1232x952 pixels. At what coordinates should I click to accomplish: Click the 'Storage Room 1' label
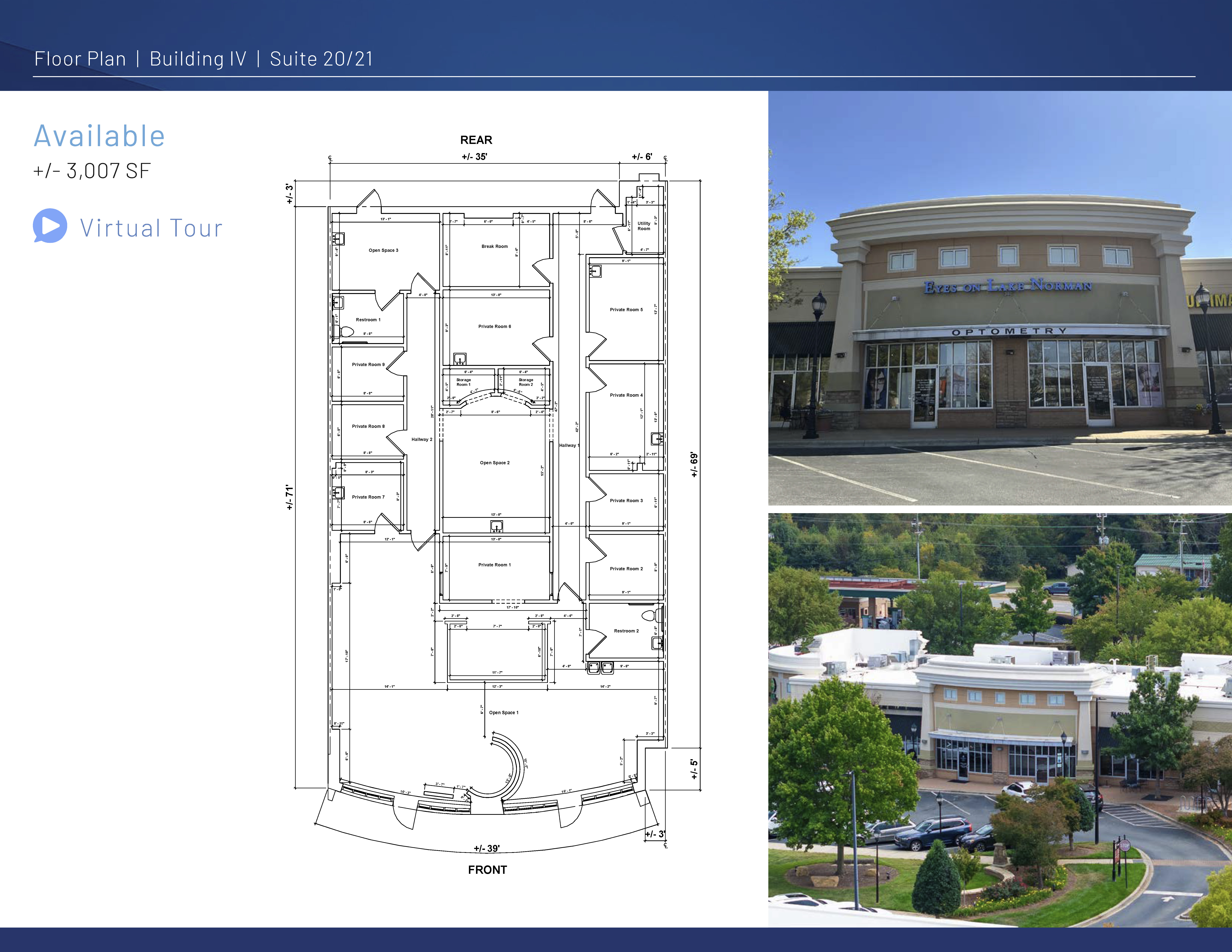(x=464, y=382)
